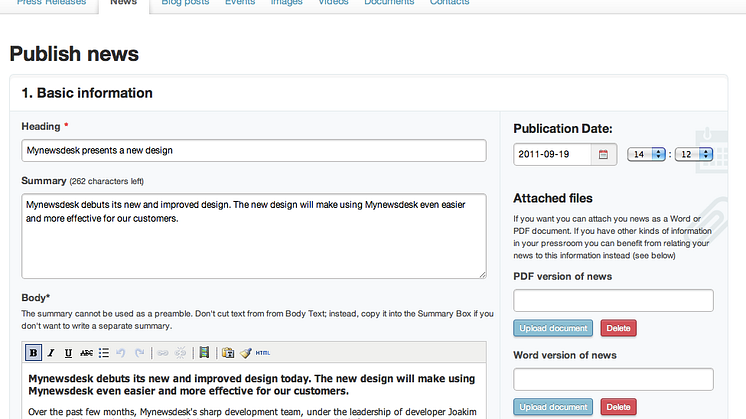Open the publication date calendar picker

click(x=603, y=155)
